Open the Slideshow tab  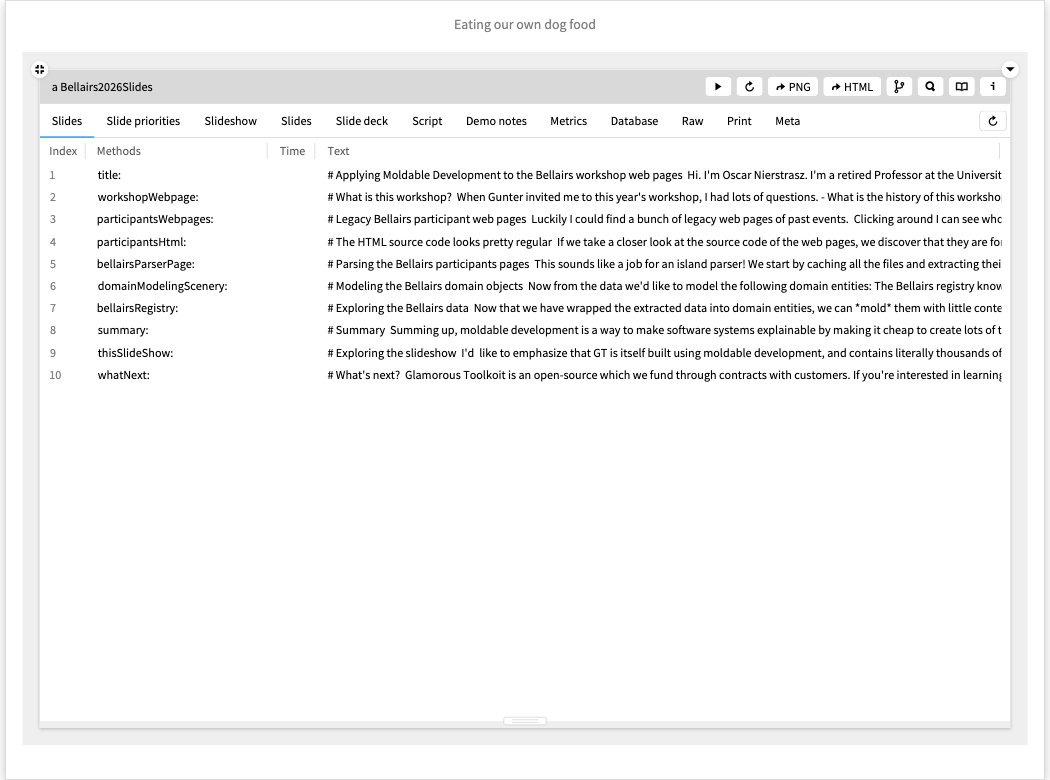(x=230, y=121)
